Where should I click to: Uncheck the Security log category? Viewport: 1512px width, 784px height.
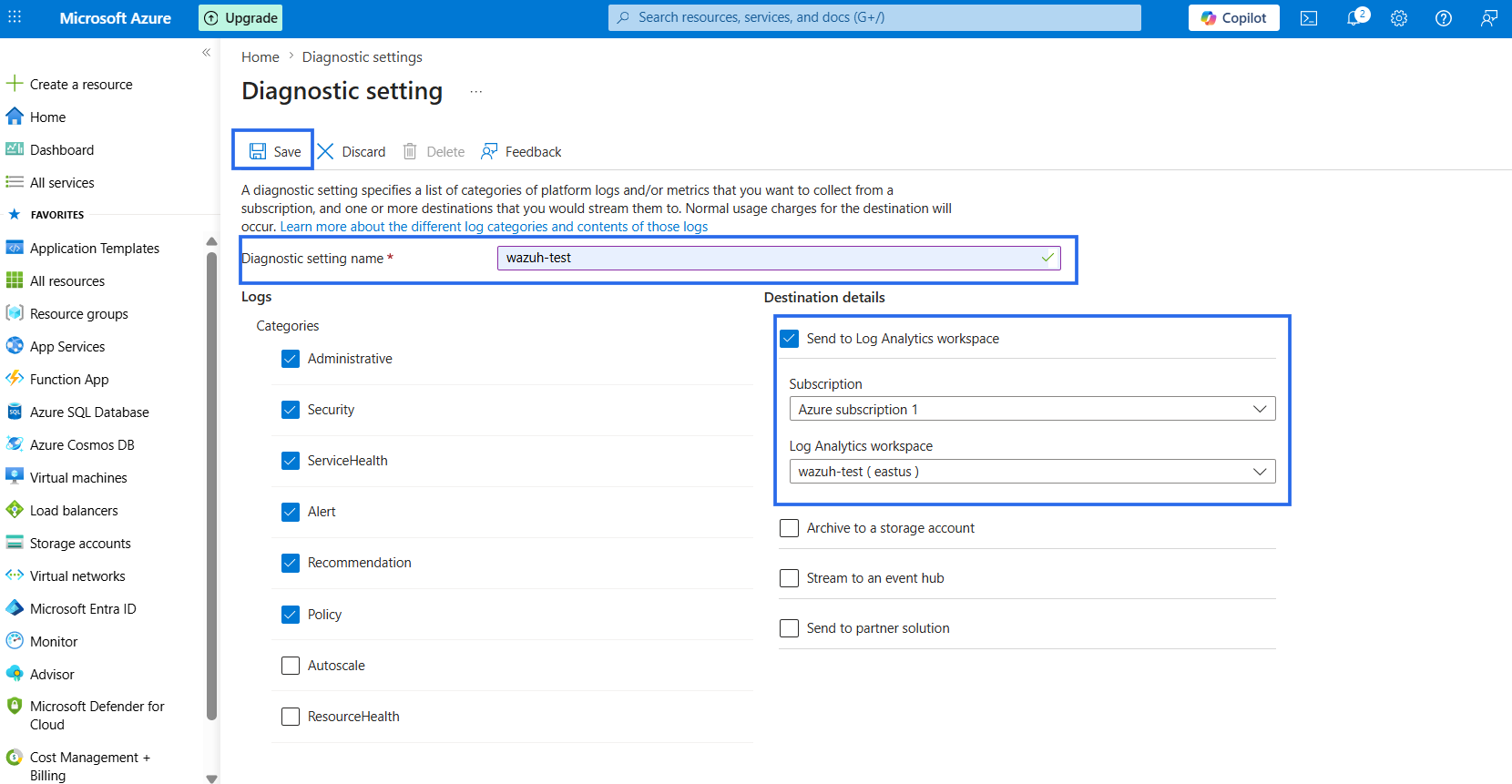(291, 410)
